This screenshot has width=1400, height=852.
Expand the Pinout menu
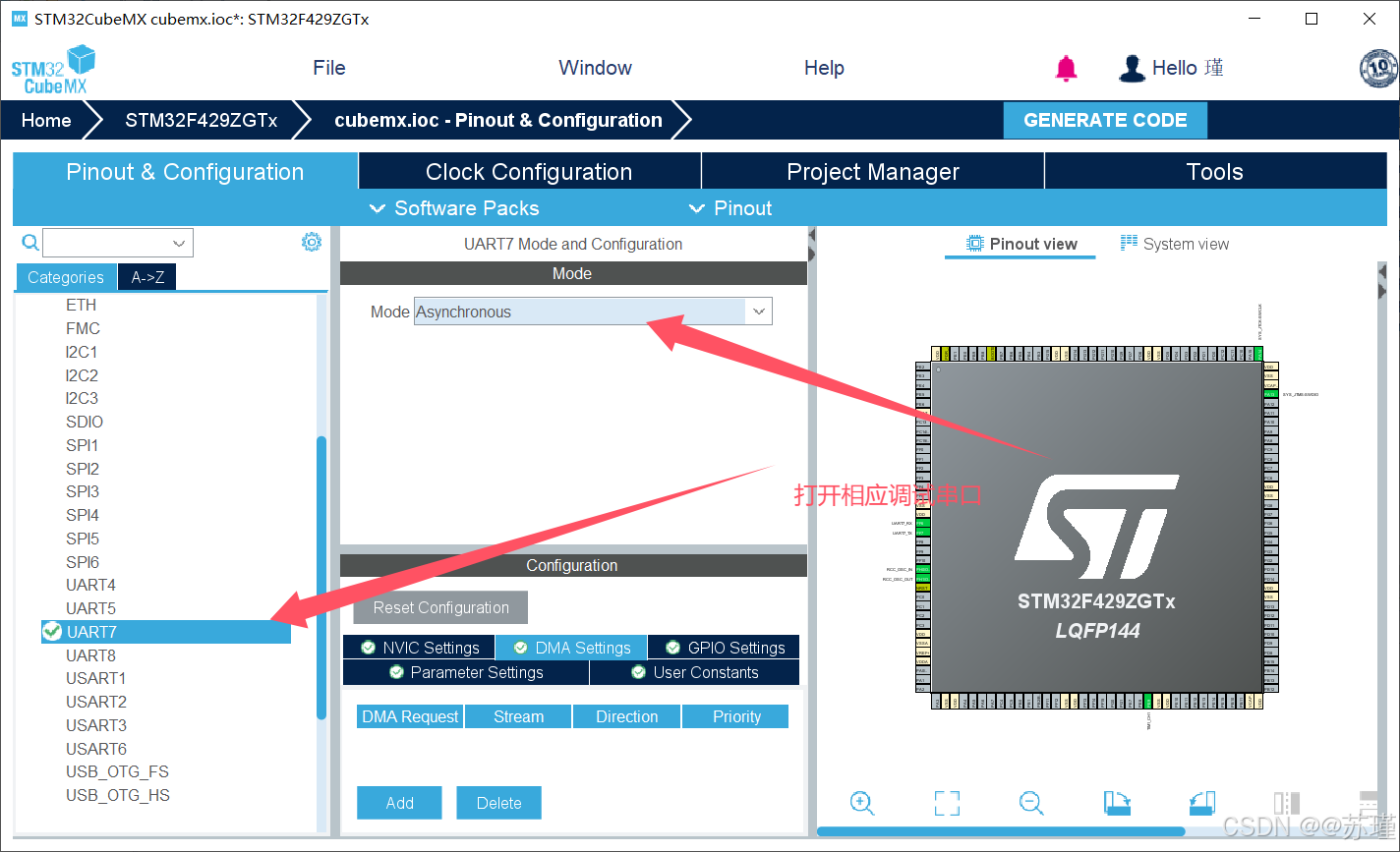pyautogui.click(x=730, y=208)
